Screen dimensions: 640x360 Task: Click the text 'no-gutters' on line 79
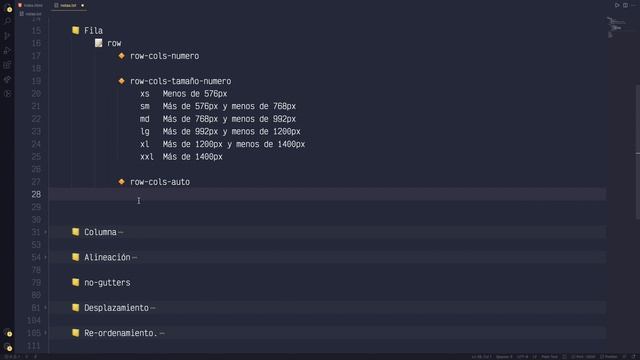pos(107,282)
